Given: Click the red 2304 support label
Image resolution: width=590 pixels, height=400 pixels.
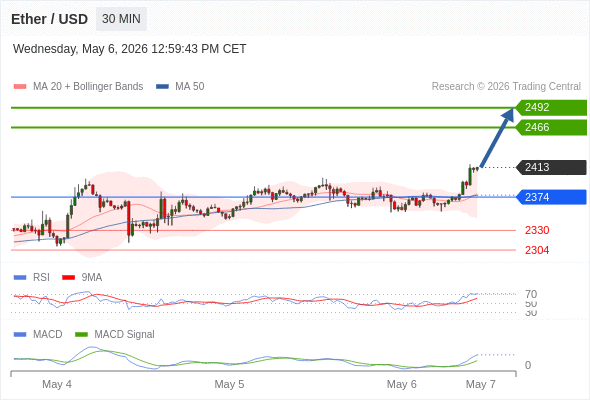Looking at the screenshot, I should (537, 250).
